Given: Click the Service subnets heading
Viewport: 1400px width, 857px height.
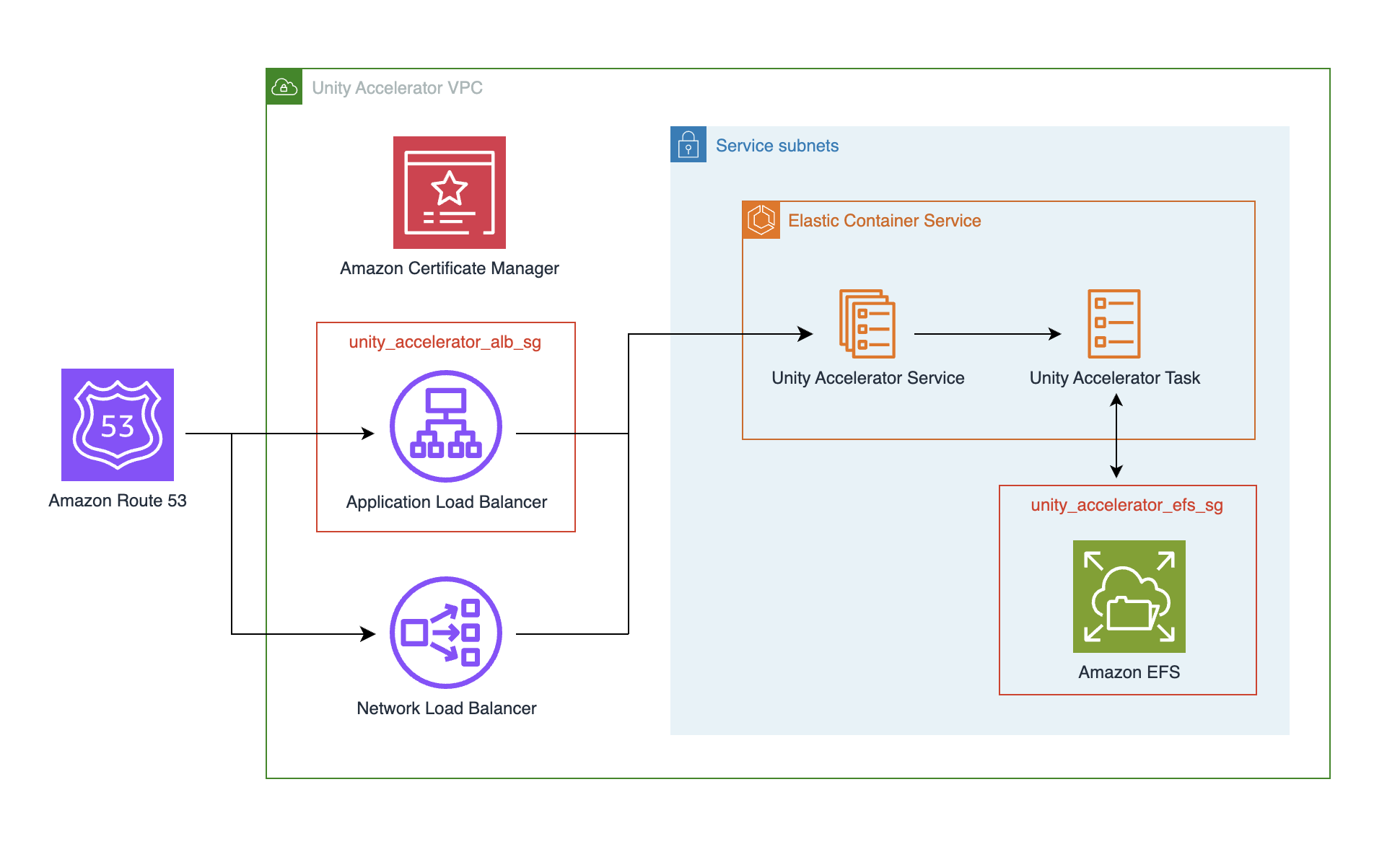Looking at the screenshot, I should [776, 145].
